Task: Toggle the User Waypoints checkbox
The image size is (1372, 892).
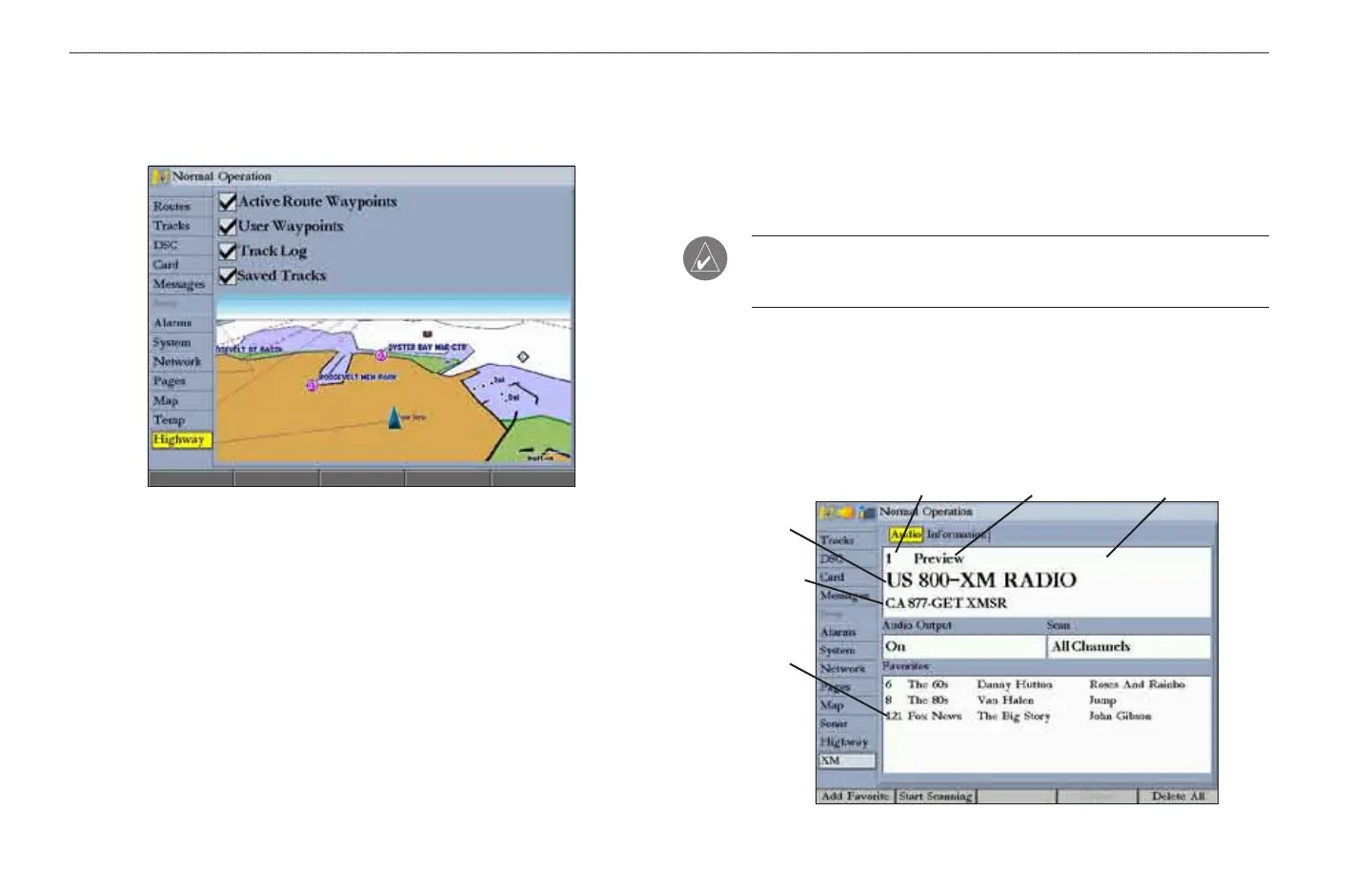Action: click(x=227, y=227)
